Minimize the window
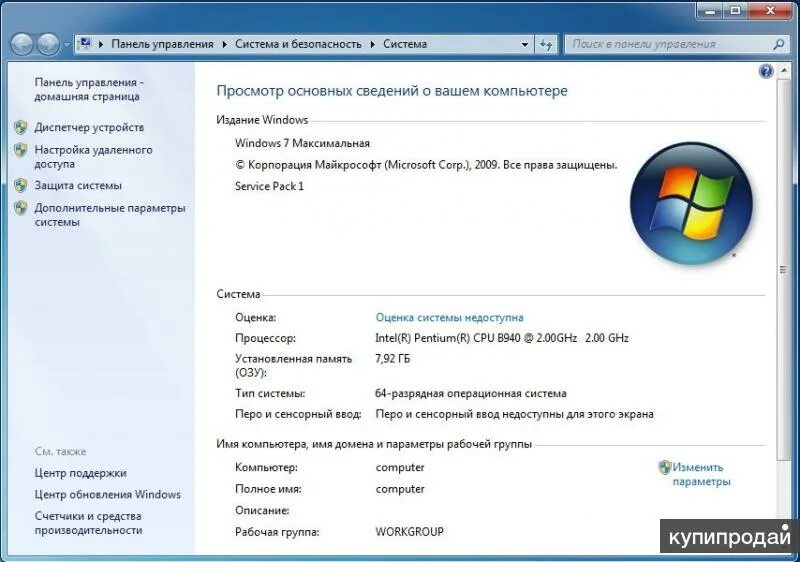Image resolution: width=800 pixels, height=562 pixels. point(710,10)
